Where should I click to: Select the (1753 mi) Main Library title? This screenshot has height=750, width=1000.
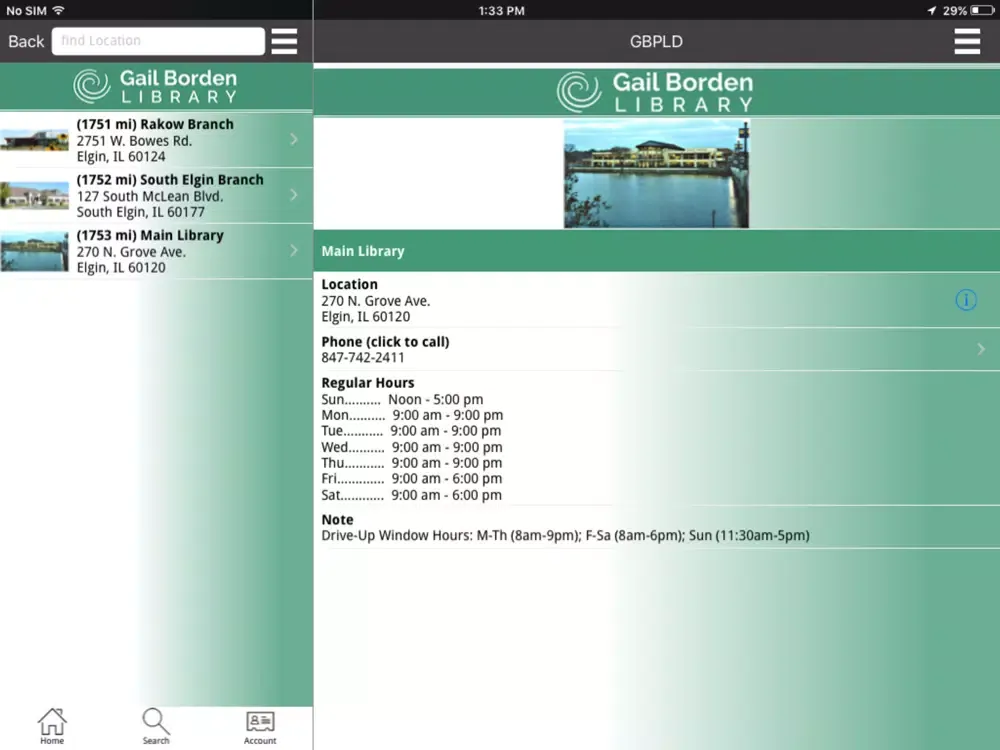pyautogui.click(x=150, y=235)
